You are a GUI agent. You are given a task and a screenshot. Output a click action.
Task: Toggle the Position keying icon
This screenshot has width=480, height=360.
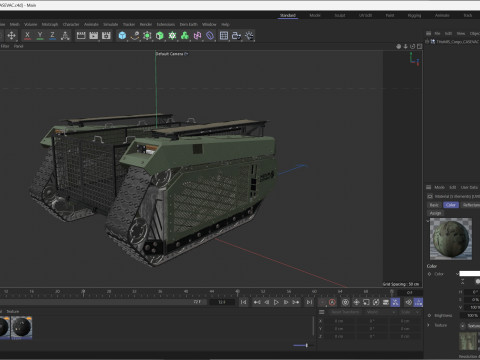[356, 302]
